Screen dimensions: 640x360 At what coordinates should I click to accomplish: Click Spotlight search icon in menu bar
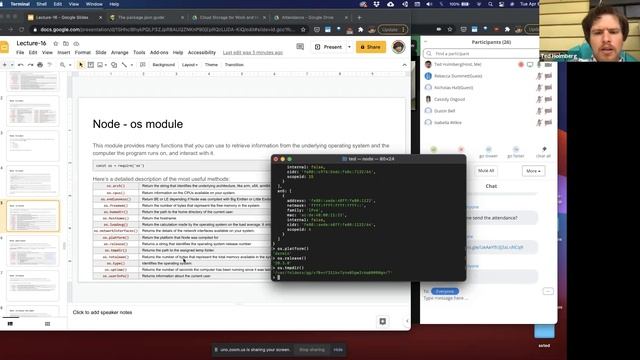click(490, 4)
